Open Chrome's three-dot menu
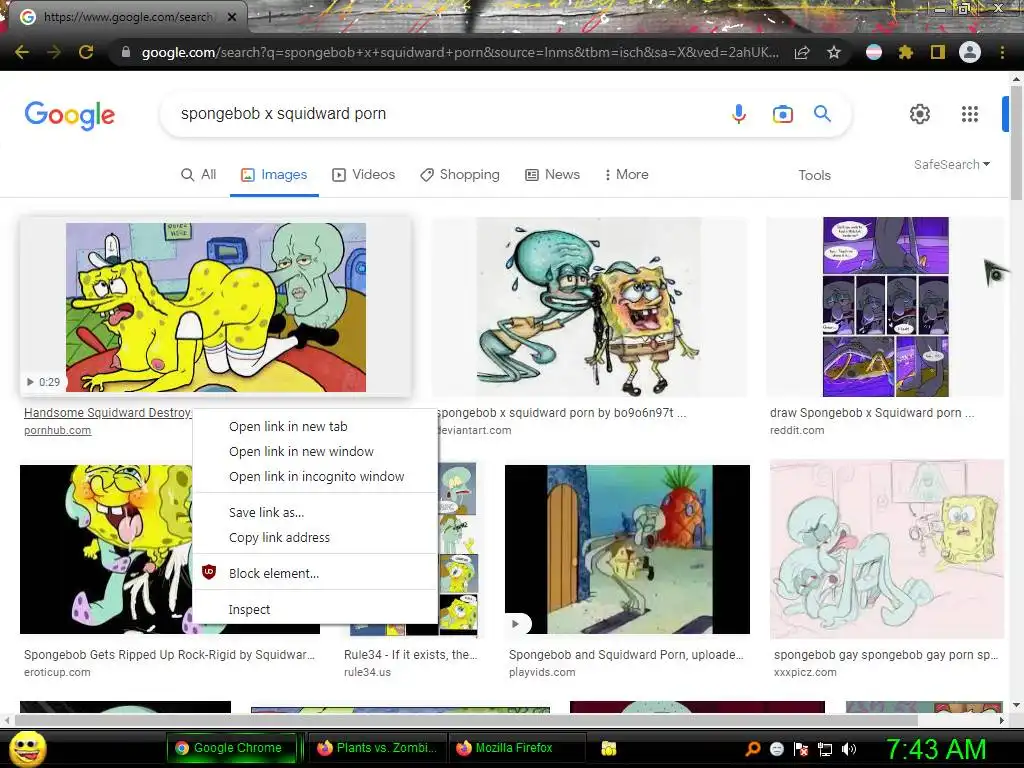1024x768 pixels. pos(1002,52)
